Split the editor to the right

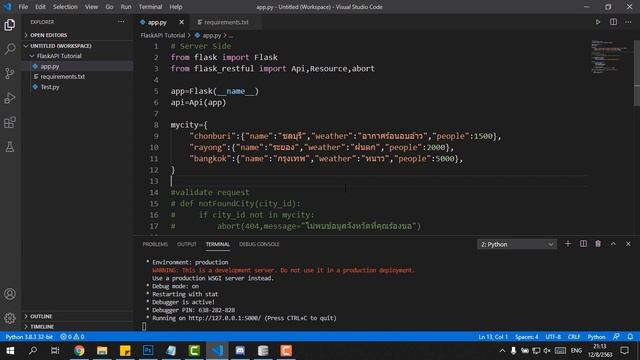(x=613, y=22)
